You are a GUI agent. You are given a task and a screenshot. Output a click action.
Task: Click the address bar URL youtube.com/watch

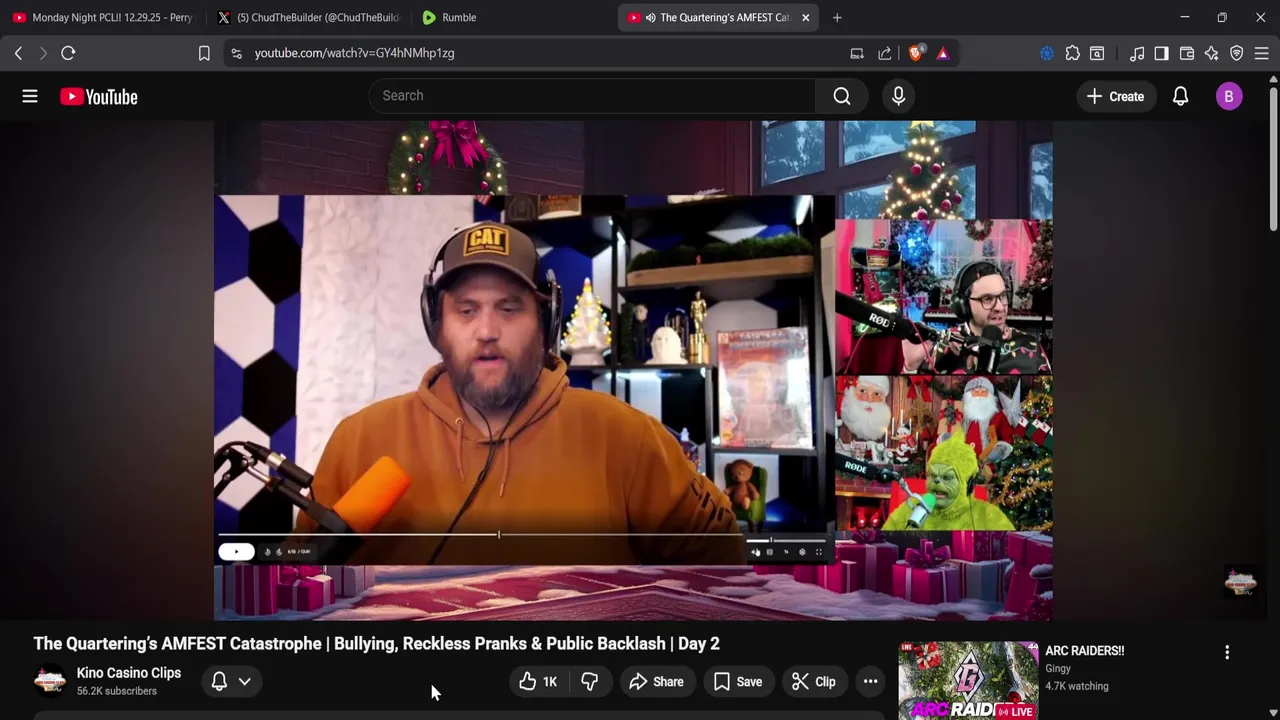[x=354, y=53]
